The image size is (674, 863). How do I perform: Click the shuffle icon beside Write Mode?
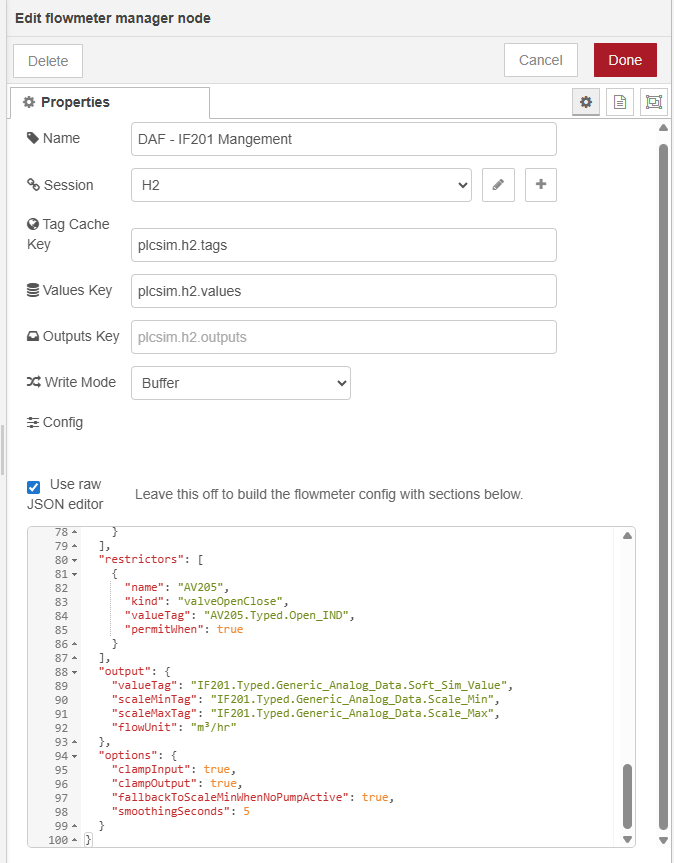34,382
